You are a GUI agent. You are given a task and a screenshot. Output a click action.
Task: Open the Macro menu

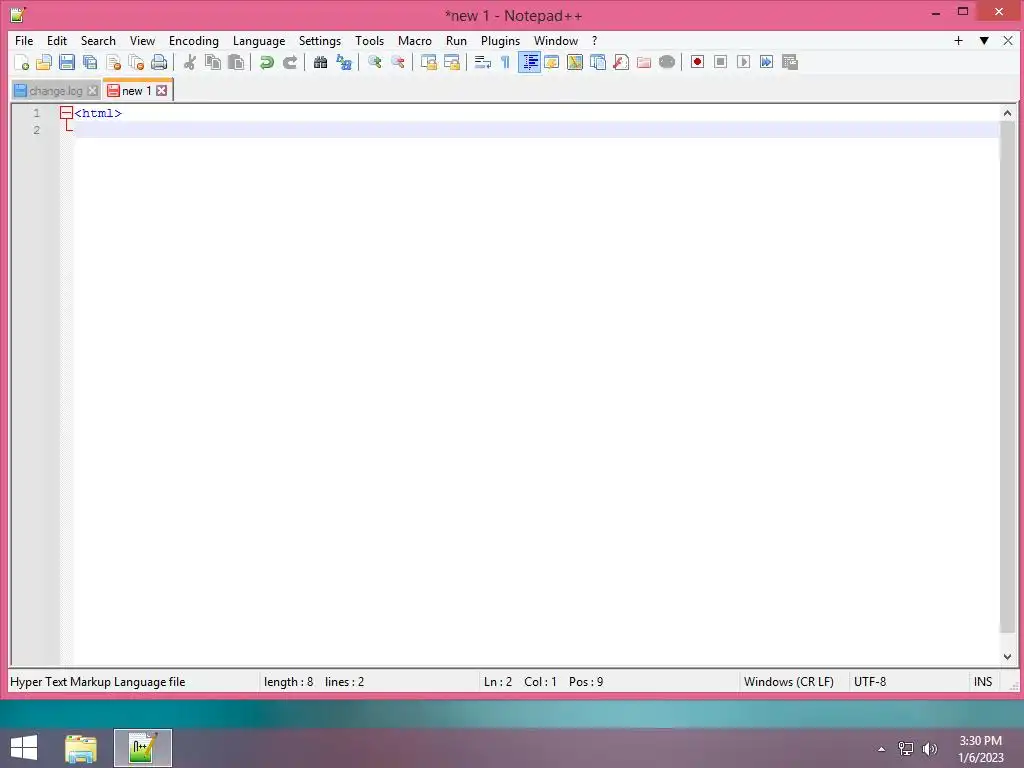click(415, 40)
